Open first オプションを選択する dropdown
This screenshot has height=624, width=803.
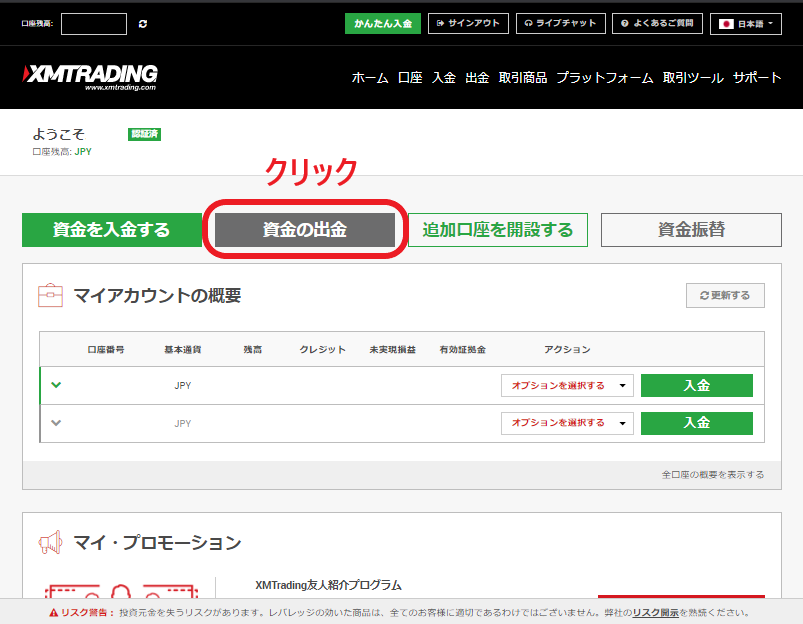click(x=567, y=385)
